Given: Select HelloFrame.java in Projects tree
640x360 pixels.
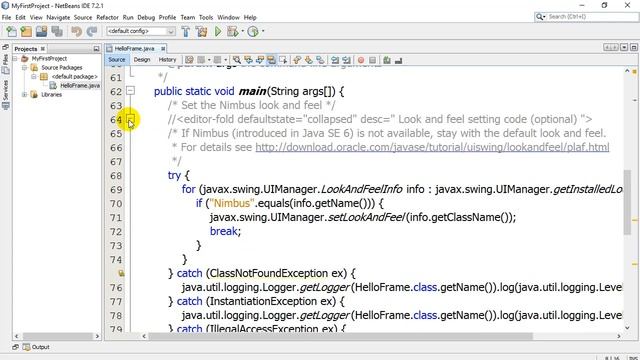Looking at the screenshot, I should [x=80, y=86].
